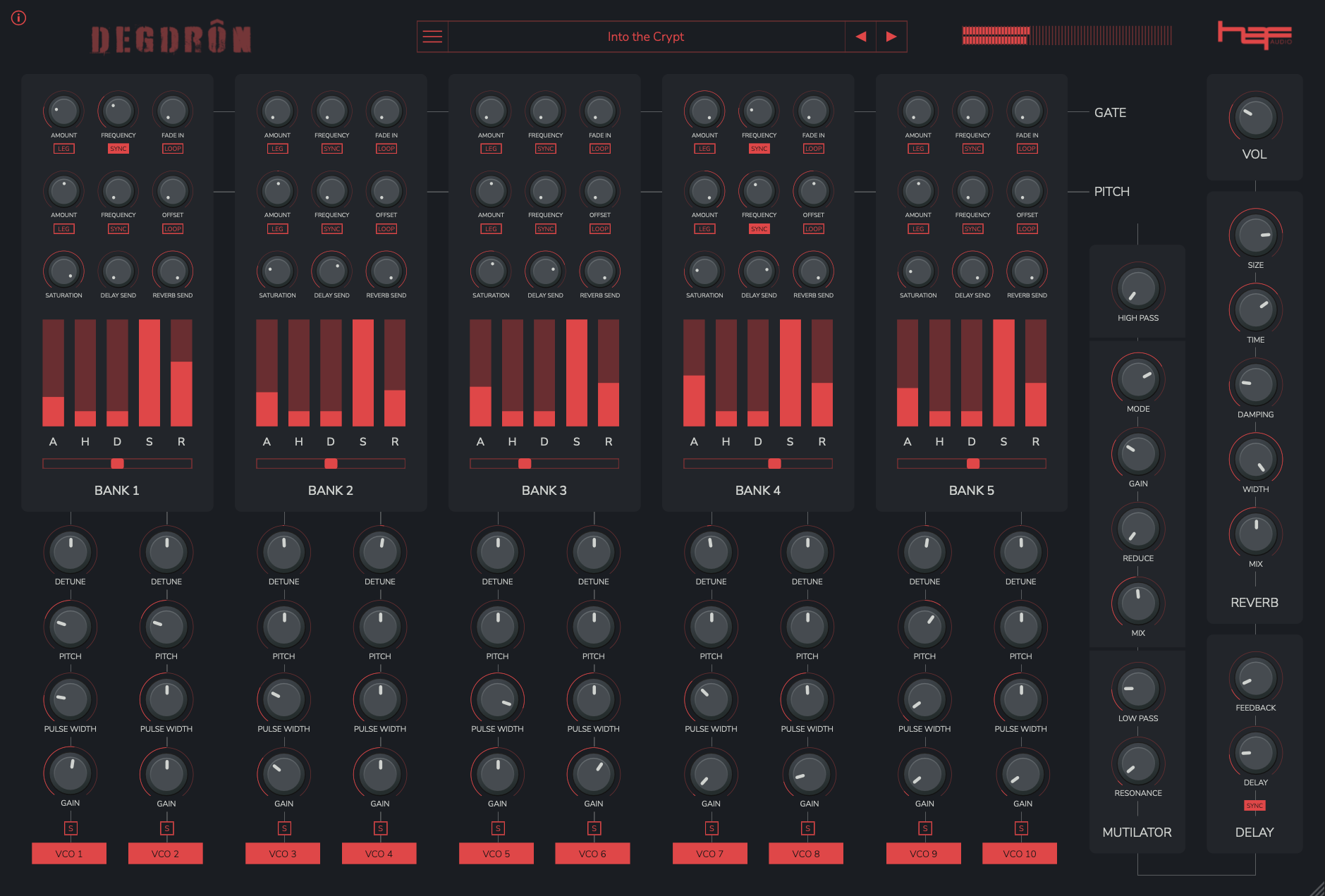Click the HF Audio logo

point(1254,35)
